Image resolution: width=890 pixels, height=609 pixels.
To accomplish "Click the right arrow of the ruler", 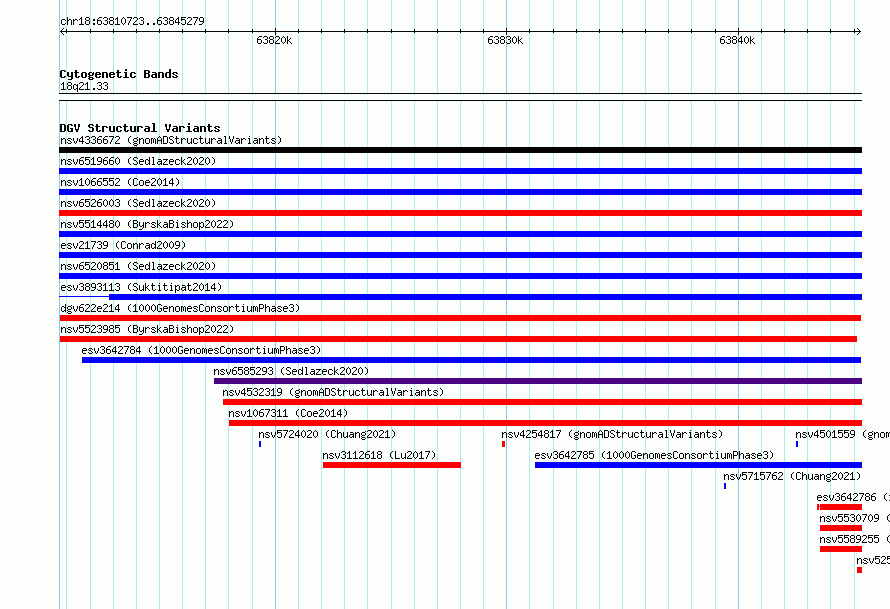I will click(858, 31).
